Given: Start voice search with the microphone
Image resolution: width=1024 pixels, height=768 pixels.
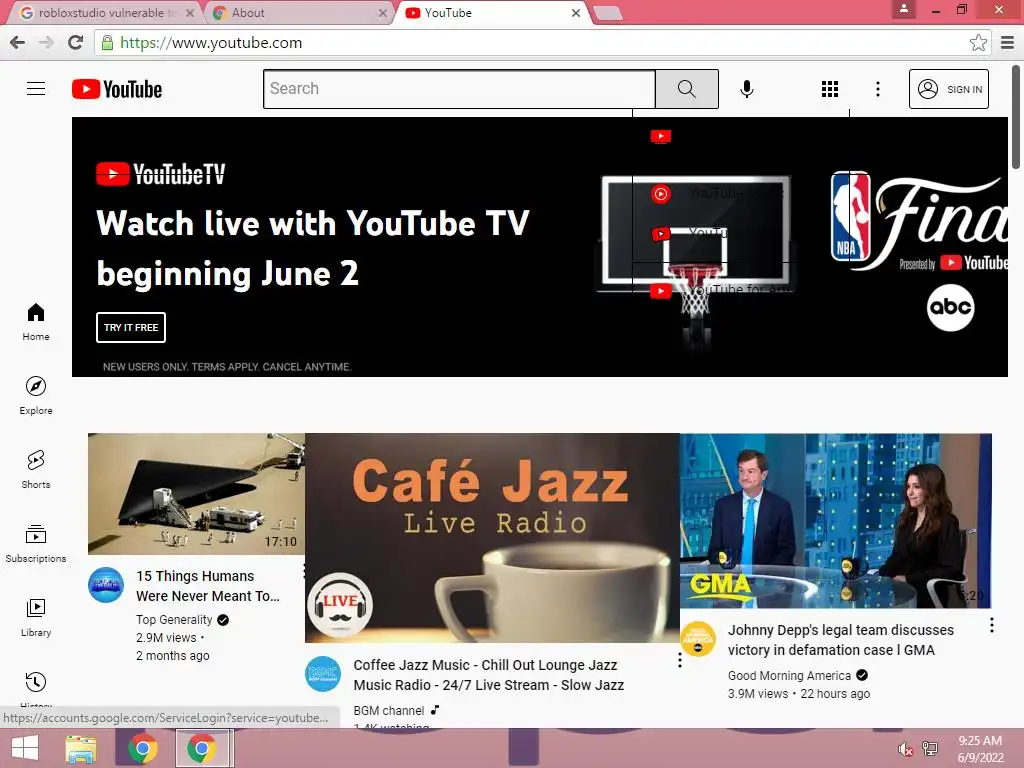Looking at the screenshot, I should (746, 89).
